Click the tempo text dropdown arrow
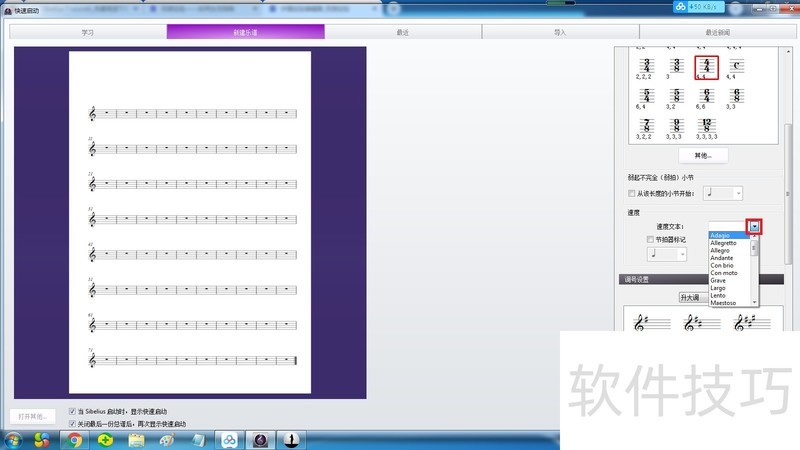 tap(754, 227)
